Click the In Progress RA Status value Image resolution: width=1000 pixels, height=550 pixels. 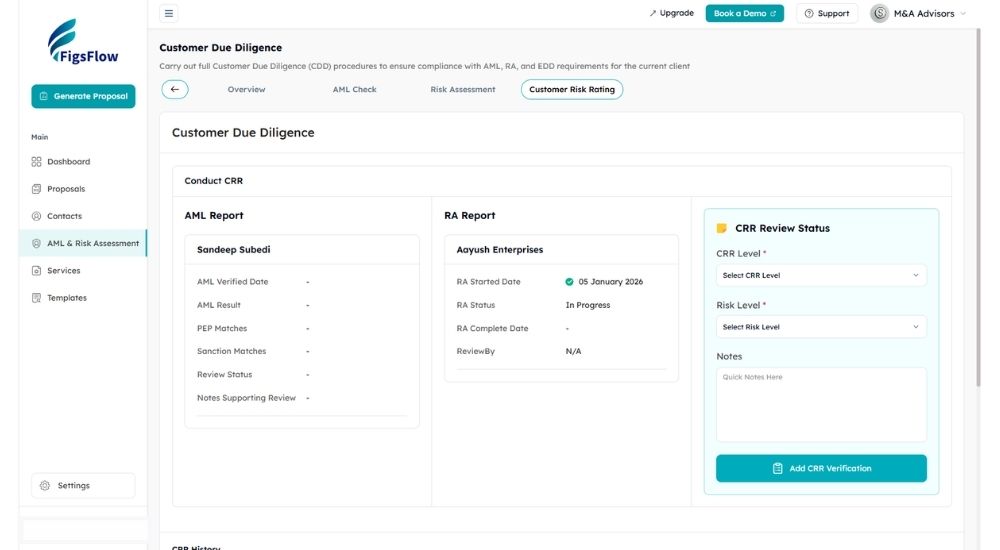[x=587, y=305]
